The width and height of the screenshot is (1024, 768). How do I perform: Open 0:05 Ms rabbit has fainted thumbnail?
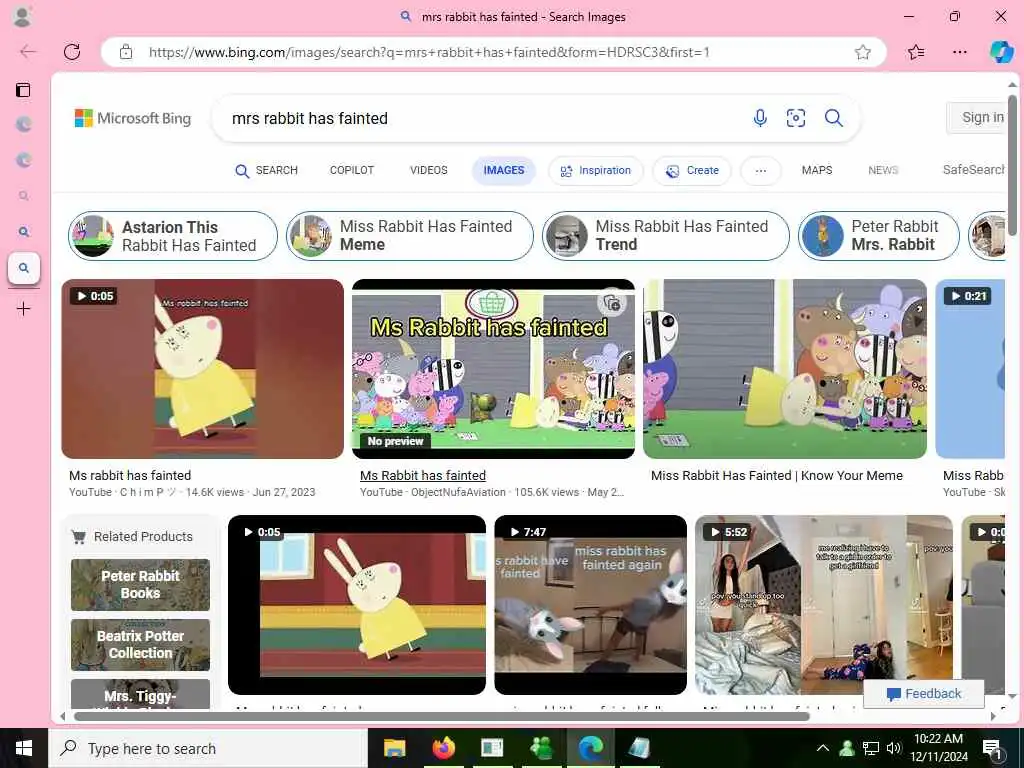[x=202, y=369]
